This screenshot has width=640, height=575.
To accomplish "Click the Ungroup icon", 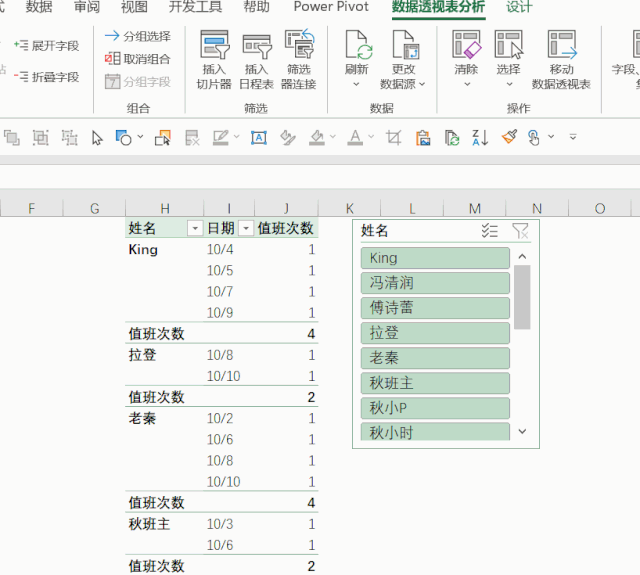I will pyautogui.click(x=112, y=58).
